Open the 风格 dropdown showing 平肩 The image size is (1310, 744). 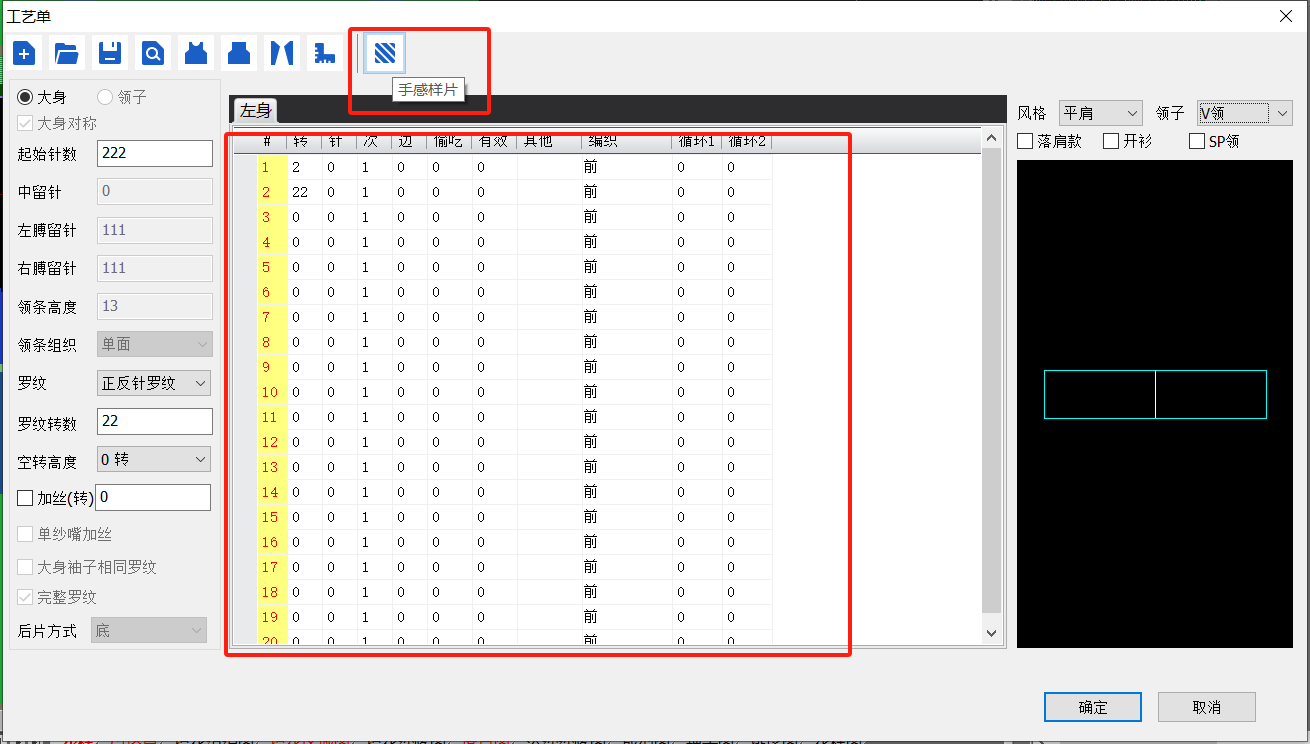coord(1100,113)
